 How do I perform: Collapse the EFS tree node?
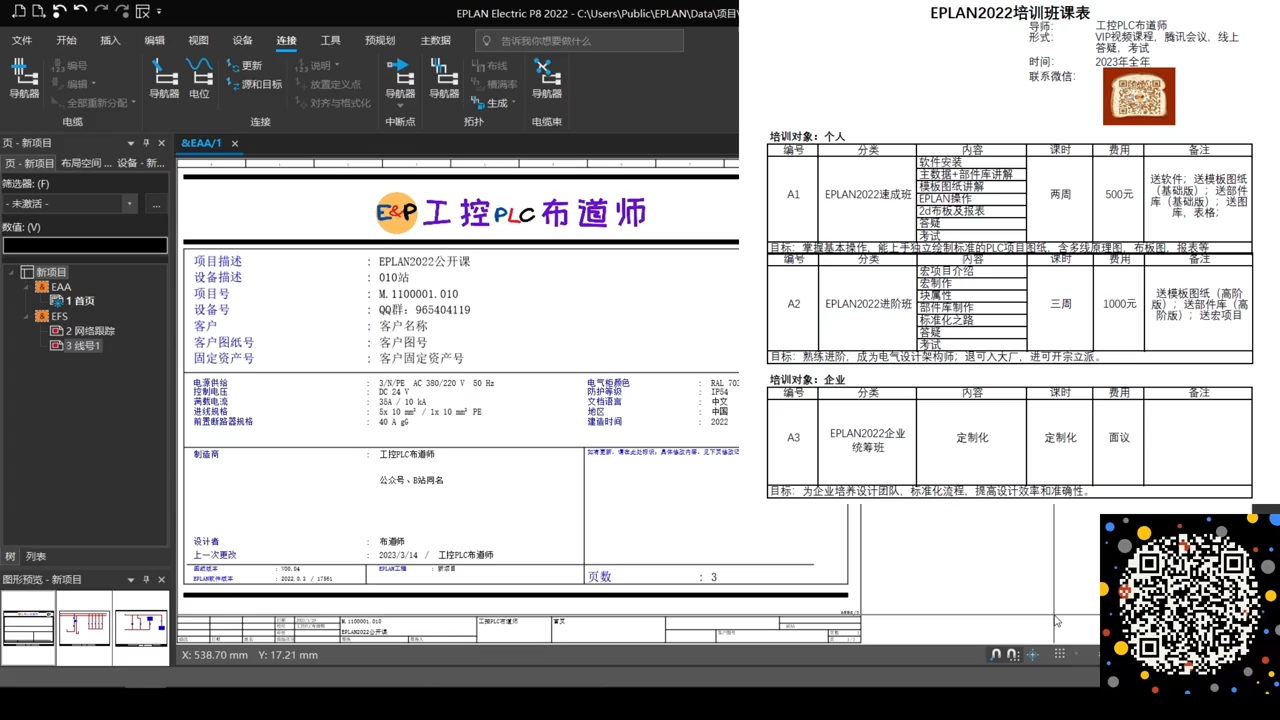coord(27,316)
